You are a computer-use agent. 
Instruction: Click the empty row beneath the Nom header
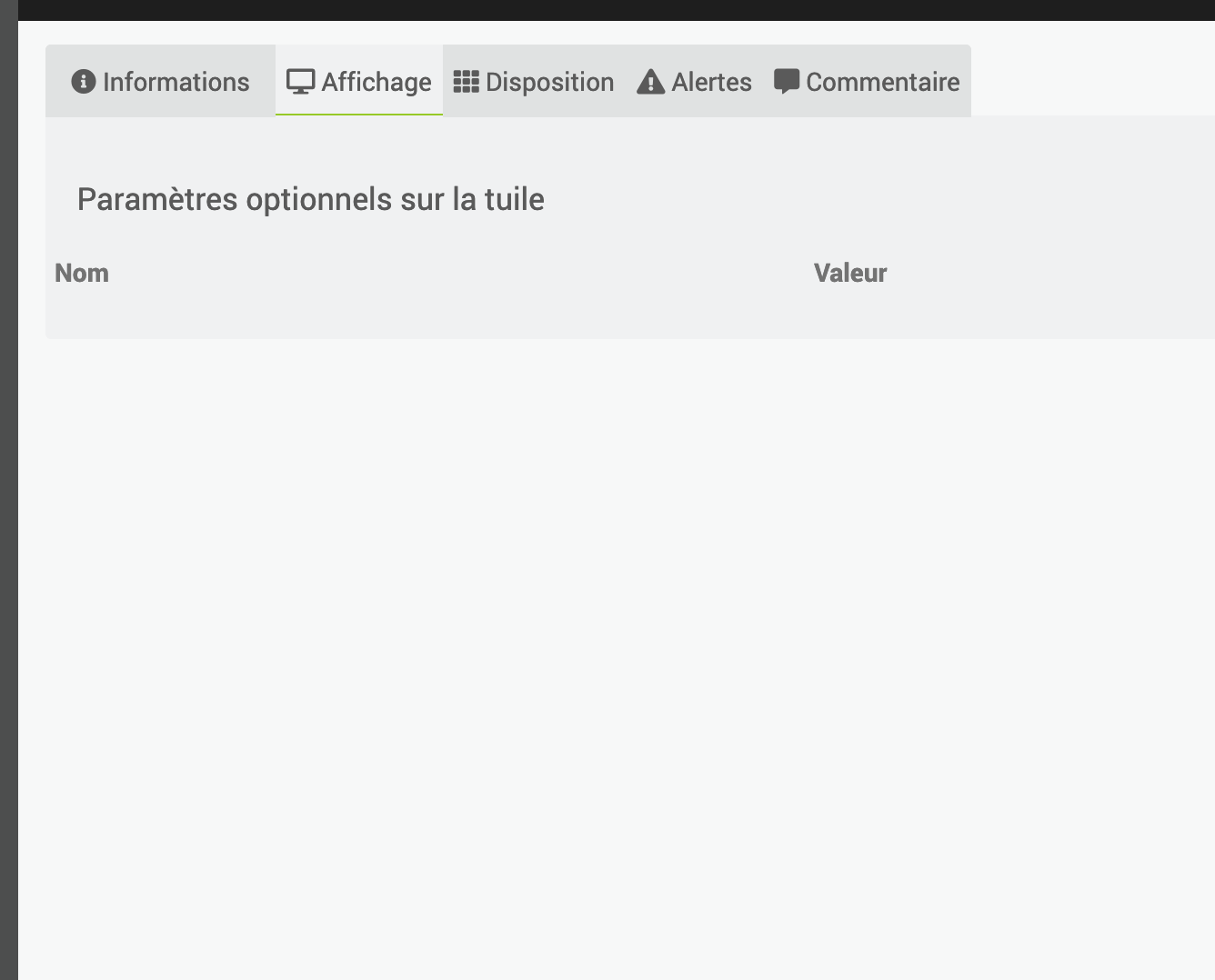click(x=427, y=315)
